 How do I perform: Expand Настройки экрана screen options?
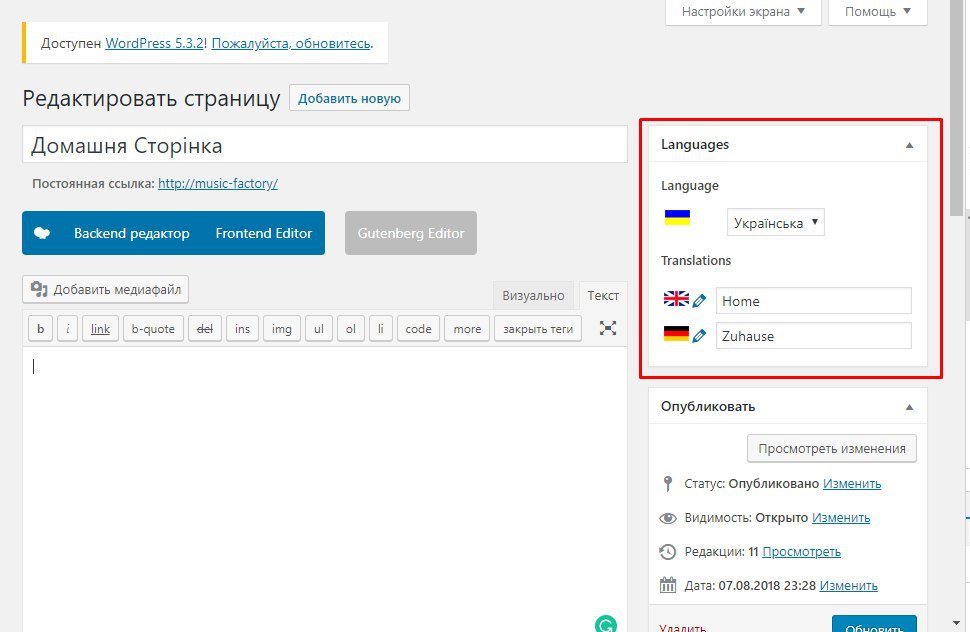(743, 12)
